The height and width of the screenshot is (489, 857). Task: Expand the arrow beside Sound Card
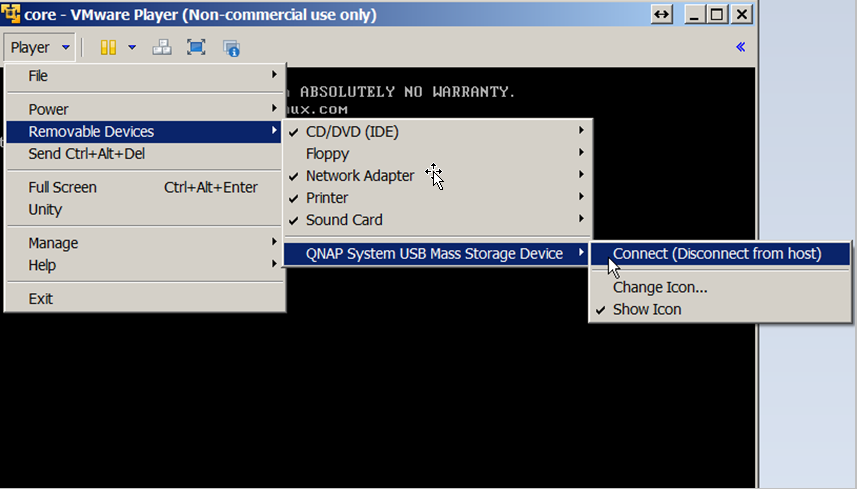point(582,219)
